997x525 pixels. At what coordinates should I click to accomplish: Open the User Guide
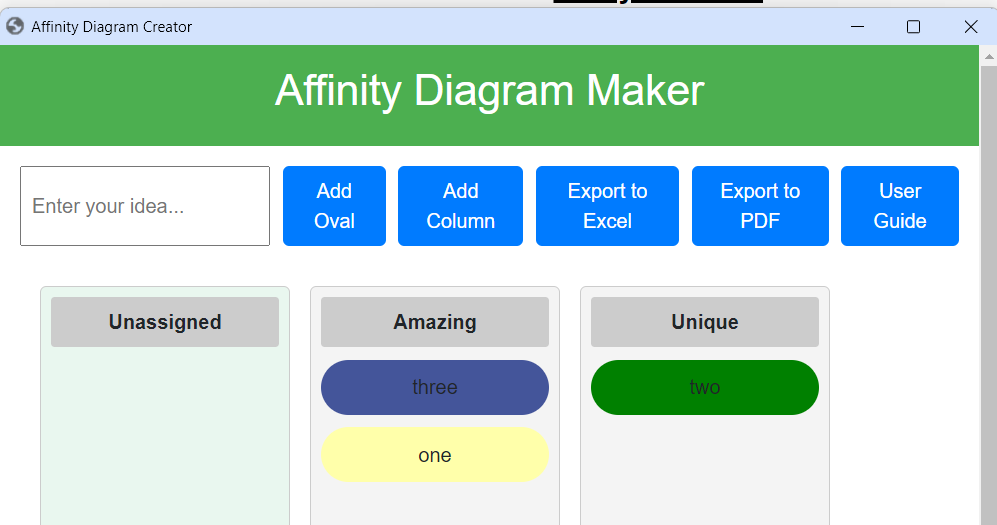click(x=900, y=206)
